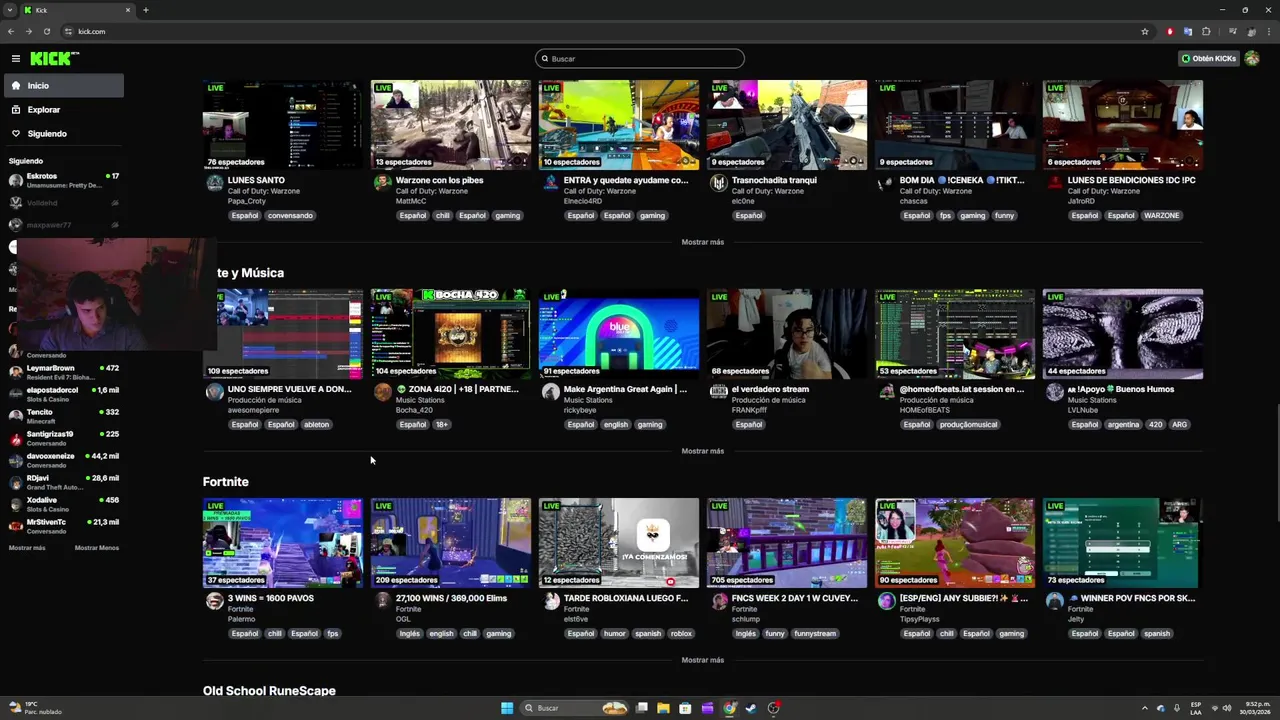Open el verdadero stream thumbnail
The image size is (1280, 720).
pos(787,334)
